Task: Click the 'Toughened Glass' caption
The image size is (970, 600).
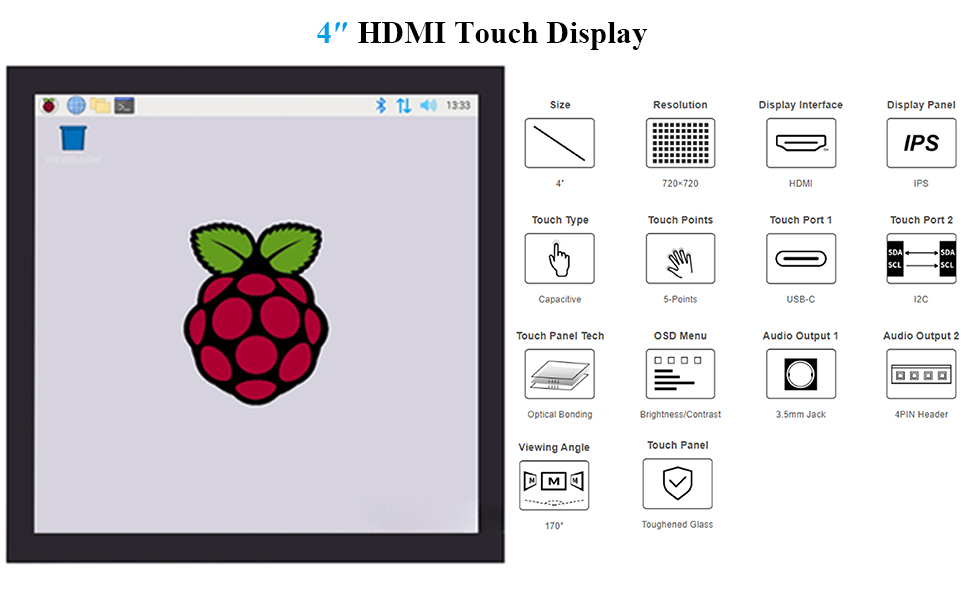Action: point(677,525)
